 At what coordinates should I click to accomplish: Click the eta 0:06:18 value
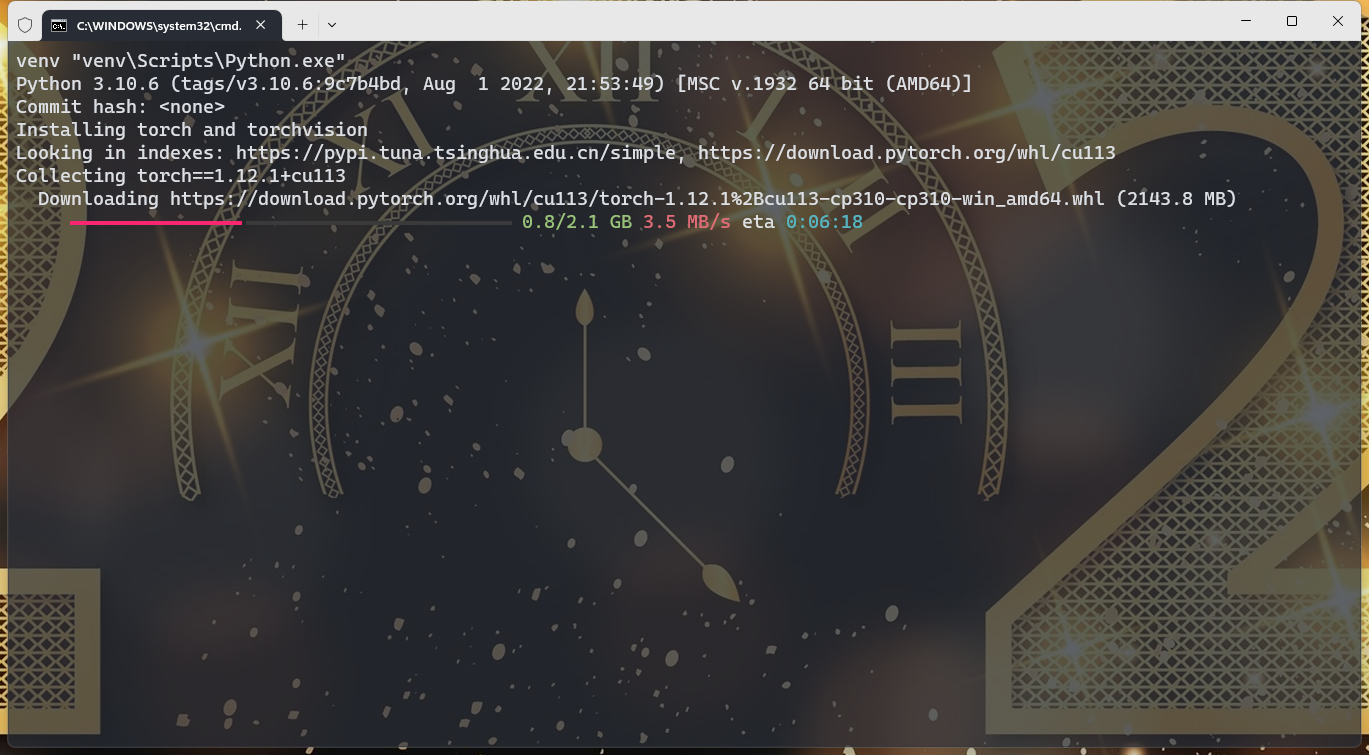[802, 222]
